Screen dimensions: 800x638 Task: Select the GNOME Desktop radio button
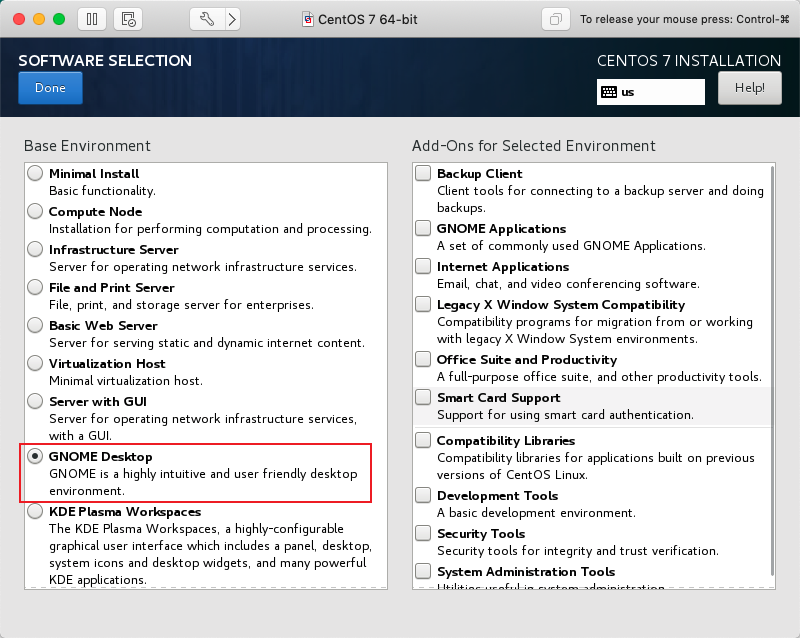point(35,456)
